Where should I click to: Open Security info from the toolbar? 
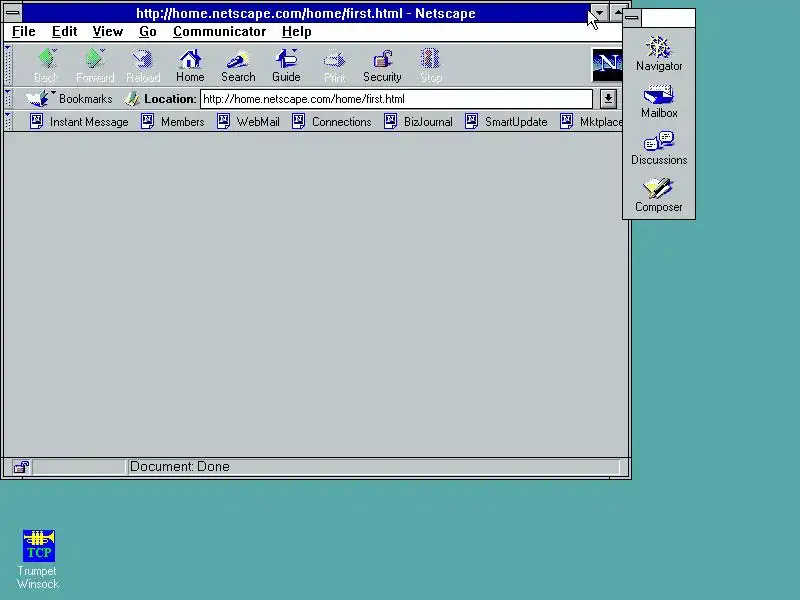(x=382, y=65)
